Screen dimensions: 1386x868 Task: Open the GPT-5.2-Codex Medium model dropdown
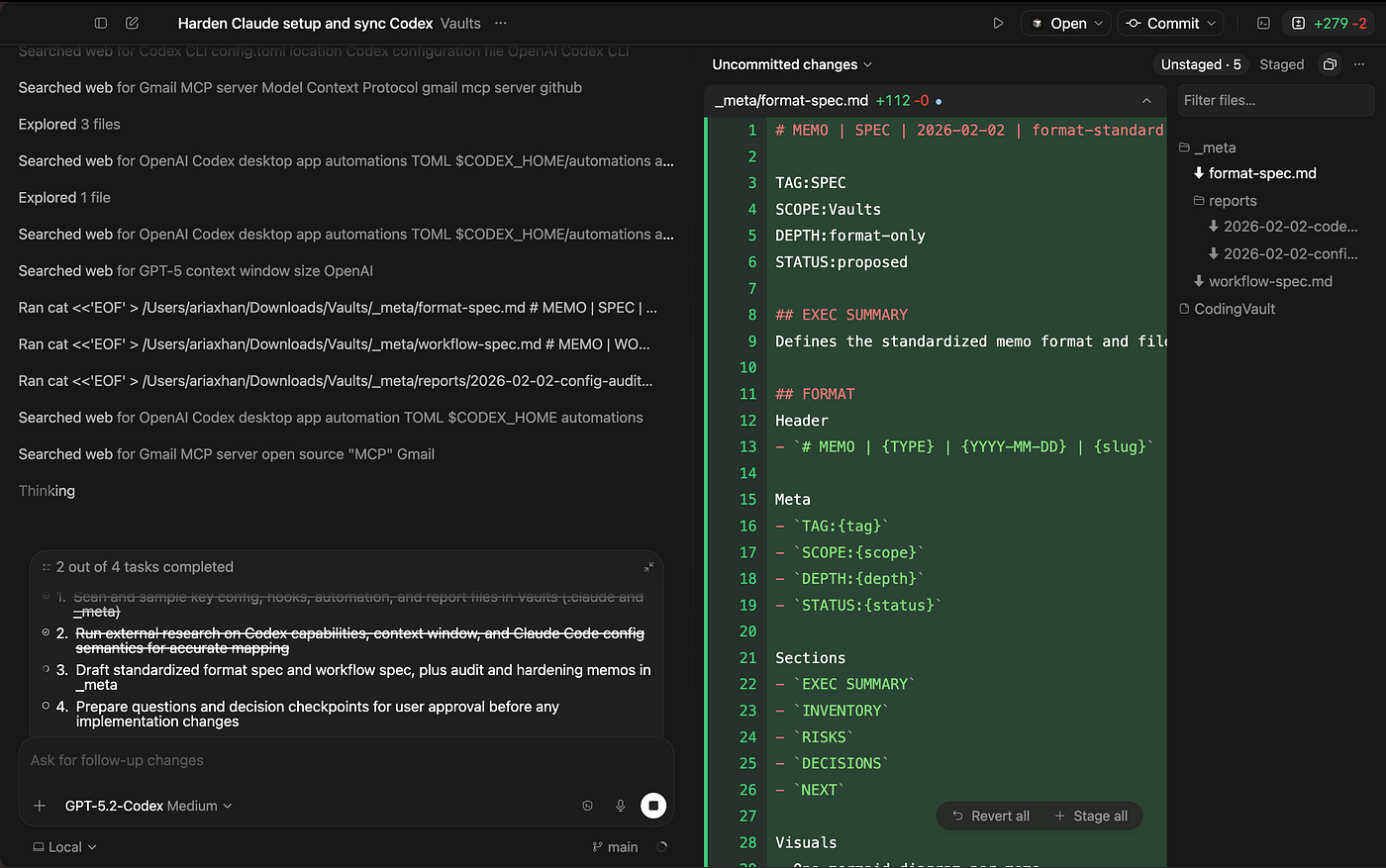148,806
